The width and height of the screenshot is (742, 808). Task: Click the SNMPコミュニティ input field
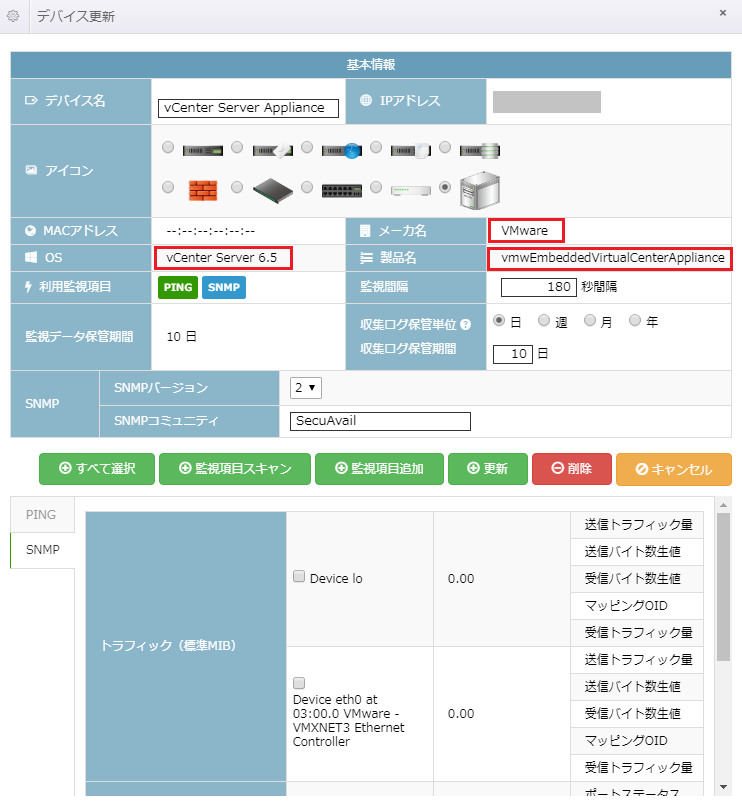[x=380, y=421]
